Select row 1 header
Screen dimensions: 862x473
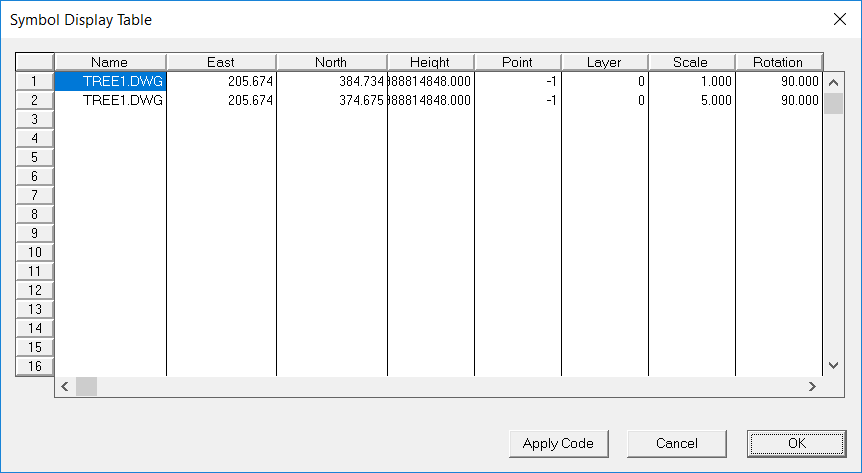coord(34,81)
